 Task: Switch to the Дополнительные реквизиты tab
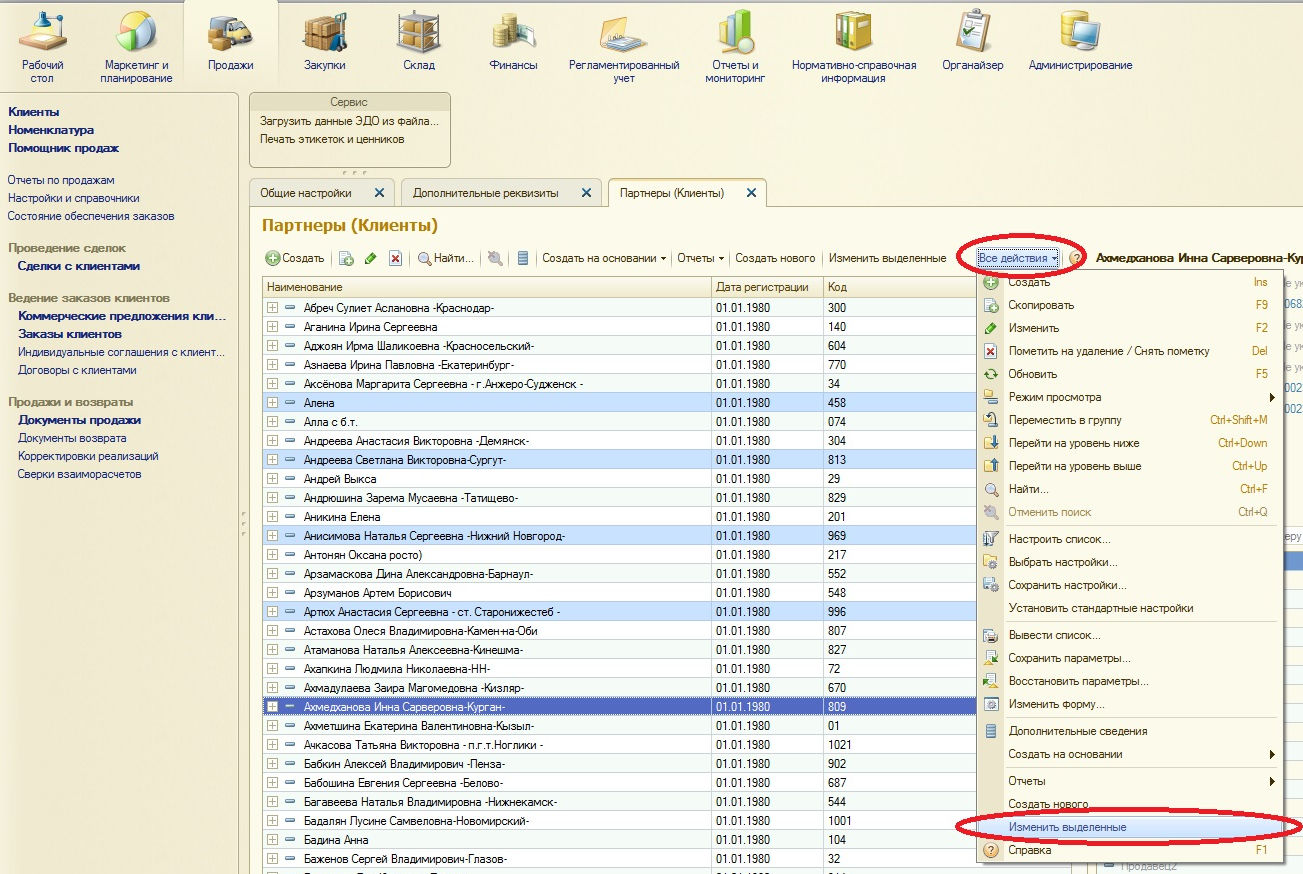[486, 193]
